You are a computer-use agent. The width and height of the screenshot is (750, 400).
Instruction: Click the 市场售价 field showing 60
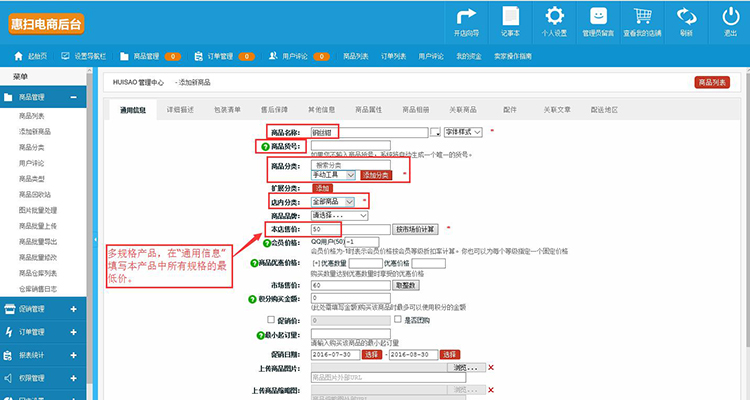click(x=351, y=285)
